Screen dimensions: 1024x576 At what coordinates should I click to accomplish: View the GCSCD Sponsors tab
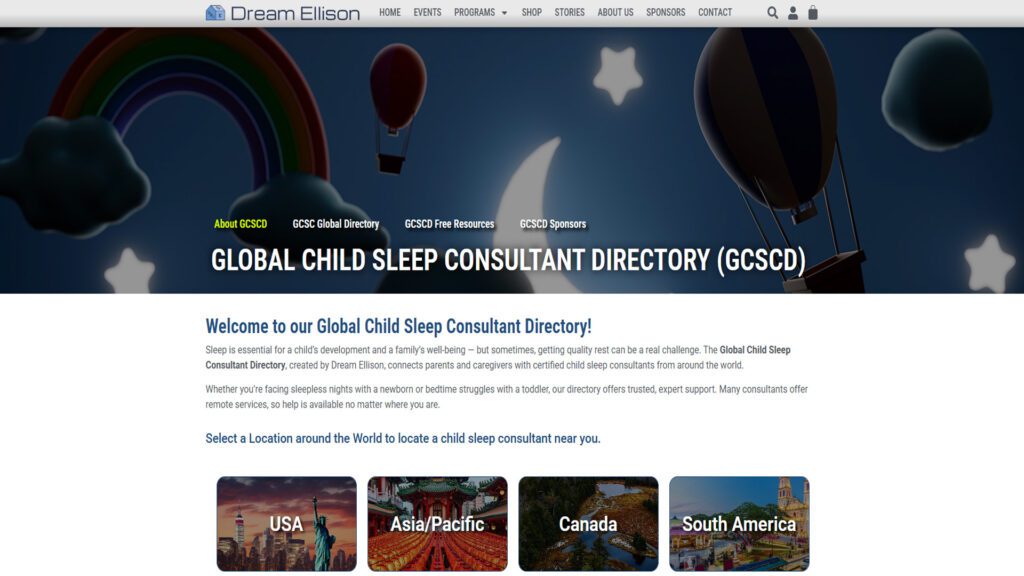coord(553,224)
